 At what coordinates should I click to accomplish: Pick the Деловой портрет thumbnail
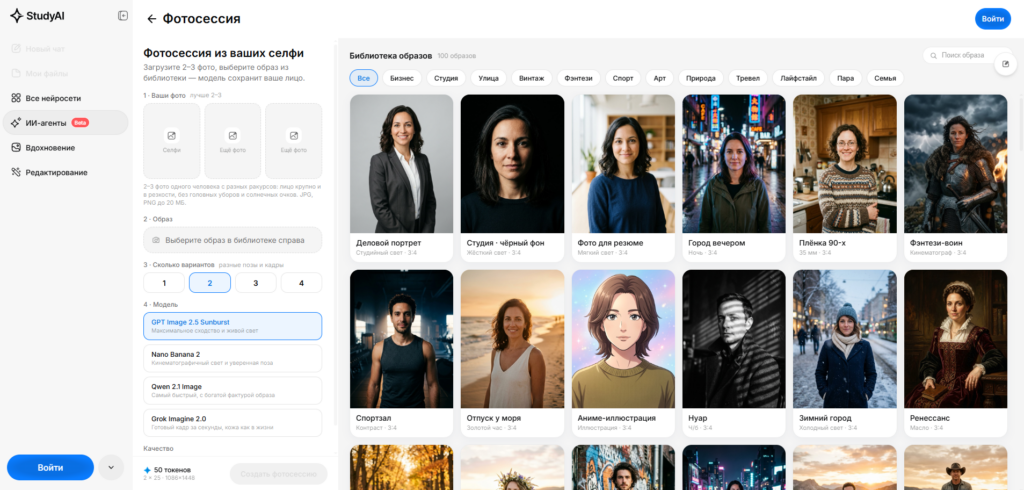pyautogui.click(x=402, y=164)
